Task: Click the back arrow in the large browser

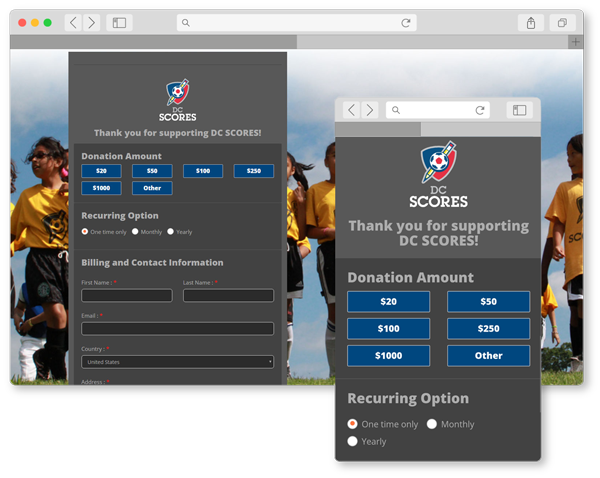Action: [73, 23]
